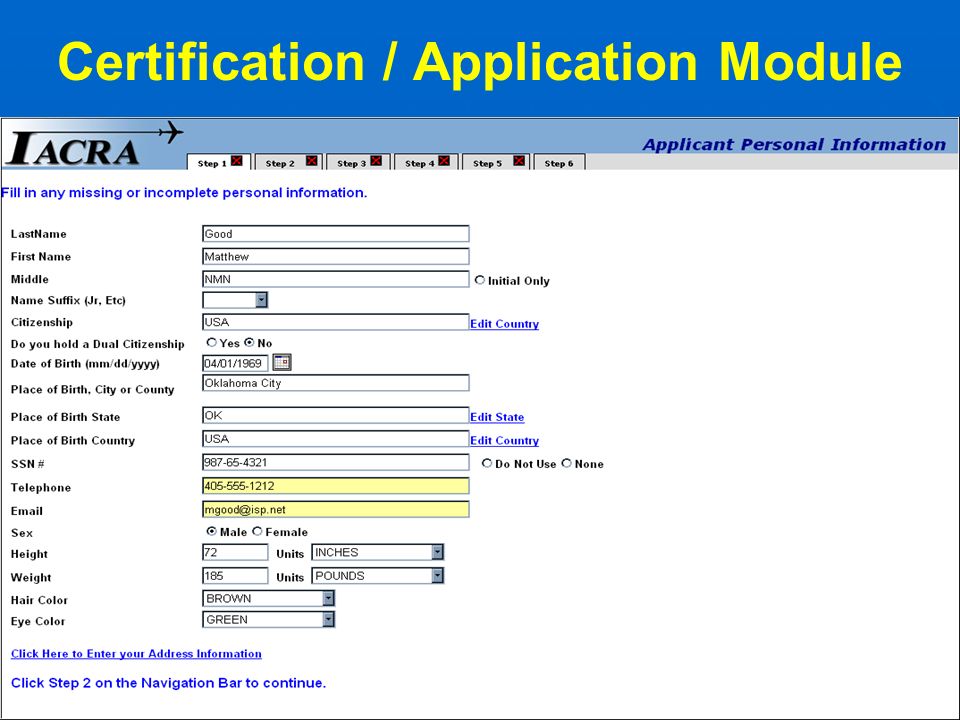The height and width of the screenshot is (720, 960).
Task: Click the Click Step 2 on the Navigation Bar text
Action: [168, 683]
